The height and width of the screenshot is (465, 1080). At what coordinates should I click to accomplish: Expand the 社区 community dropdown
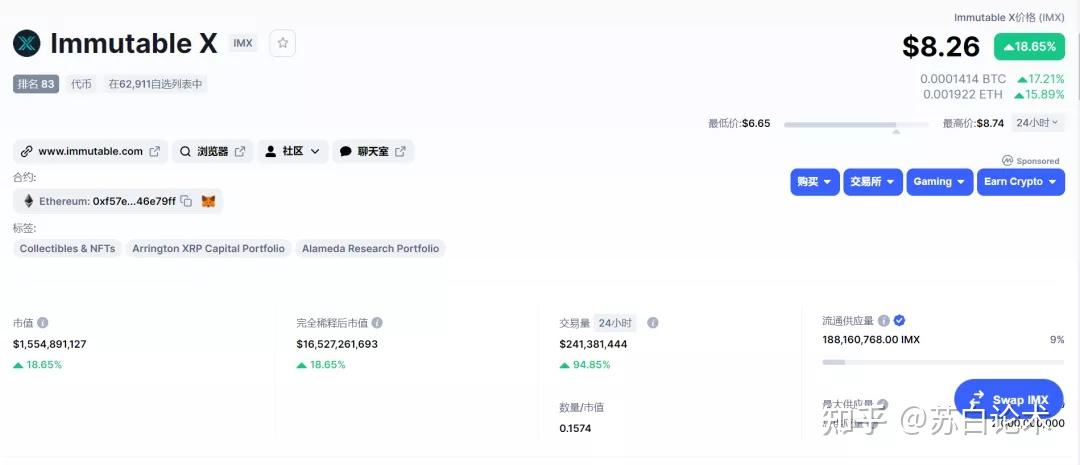coord(293,152)
